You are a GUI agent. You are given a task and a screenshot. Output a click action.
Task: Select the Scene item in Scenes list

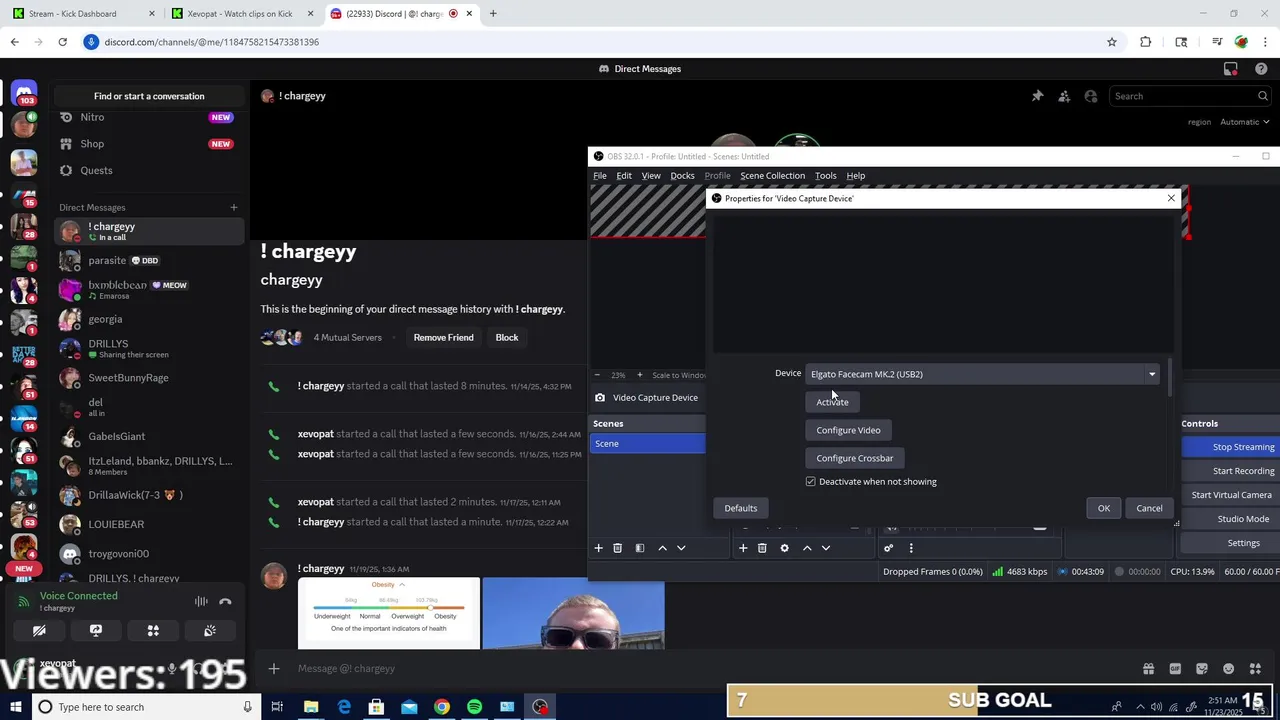648,444
